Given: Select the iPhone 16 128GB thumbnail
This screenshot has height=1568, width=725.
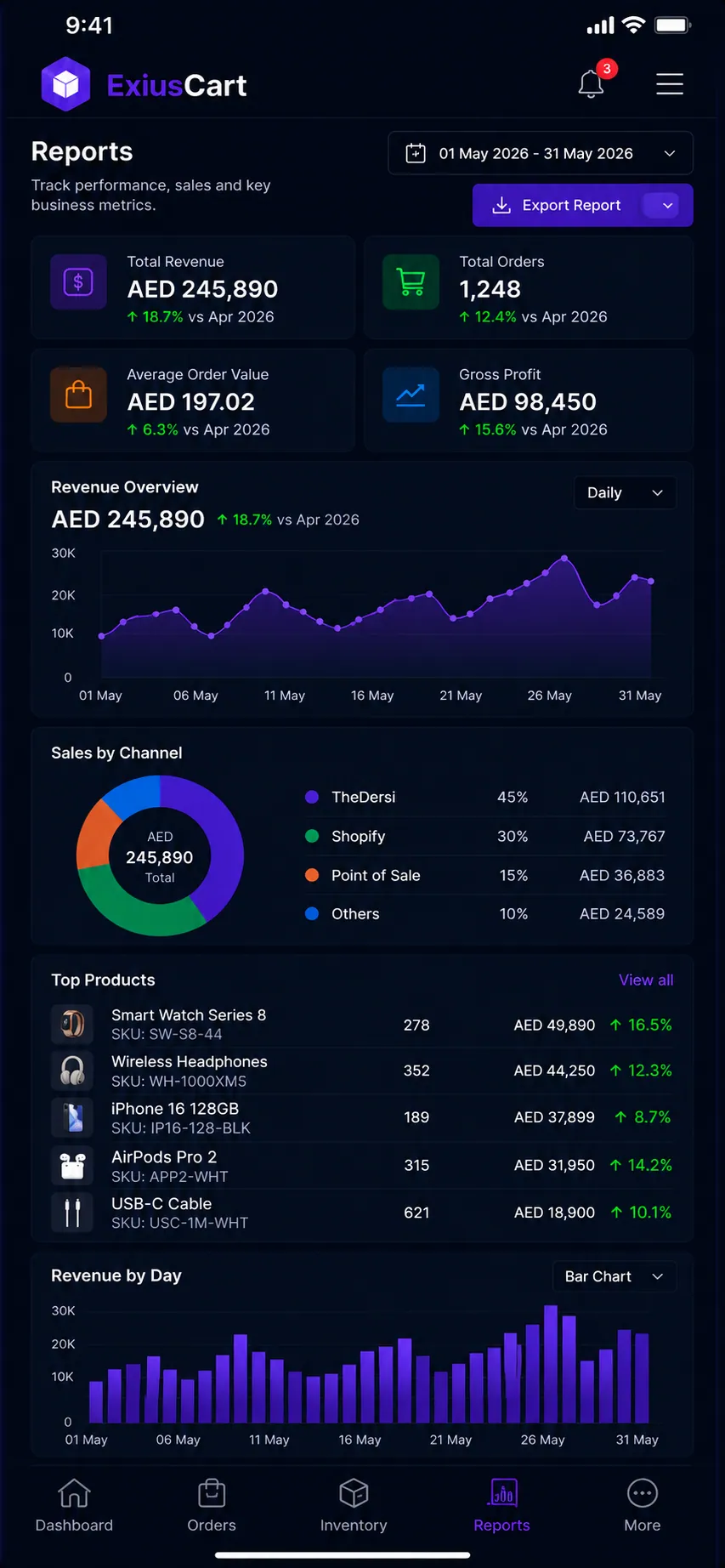Looking at the screenshot, I should (72, 1117).
